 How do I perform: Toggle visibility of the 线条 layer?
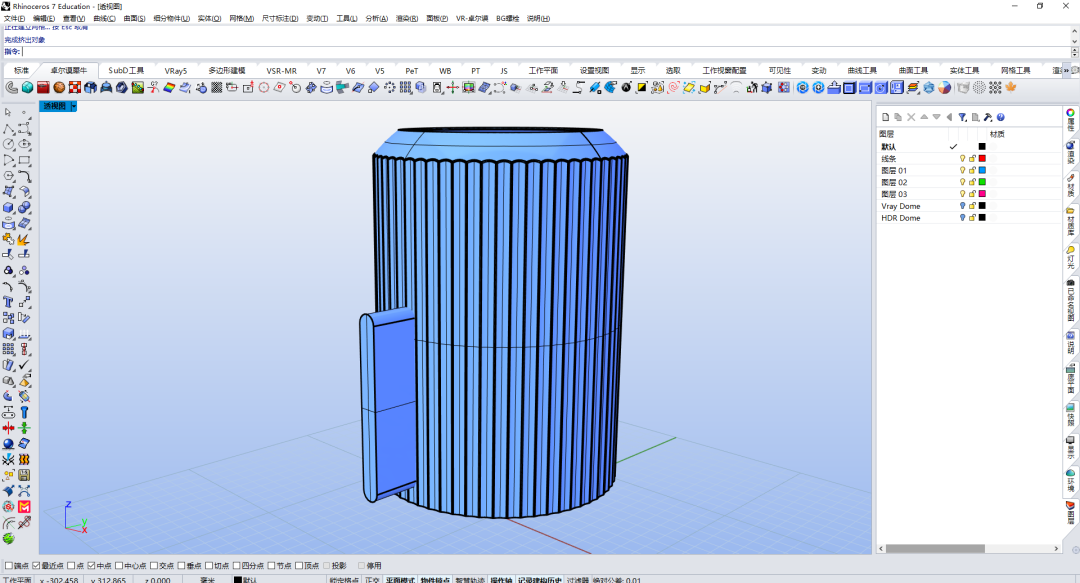tap(962, 158)
